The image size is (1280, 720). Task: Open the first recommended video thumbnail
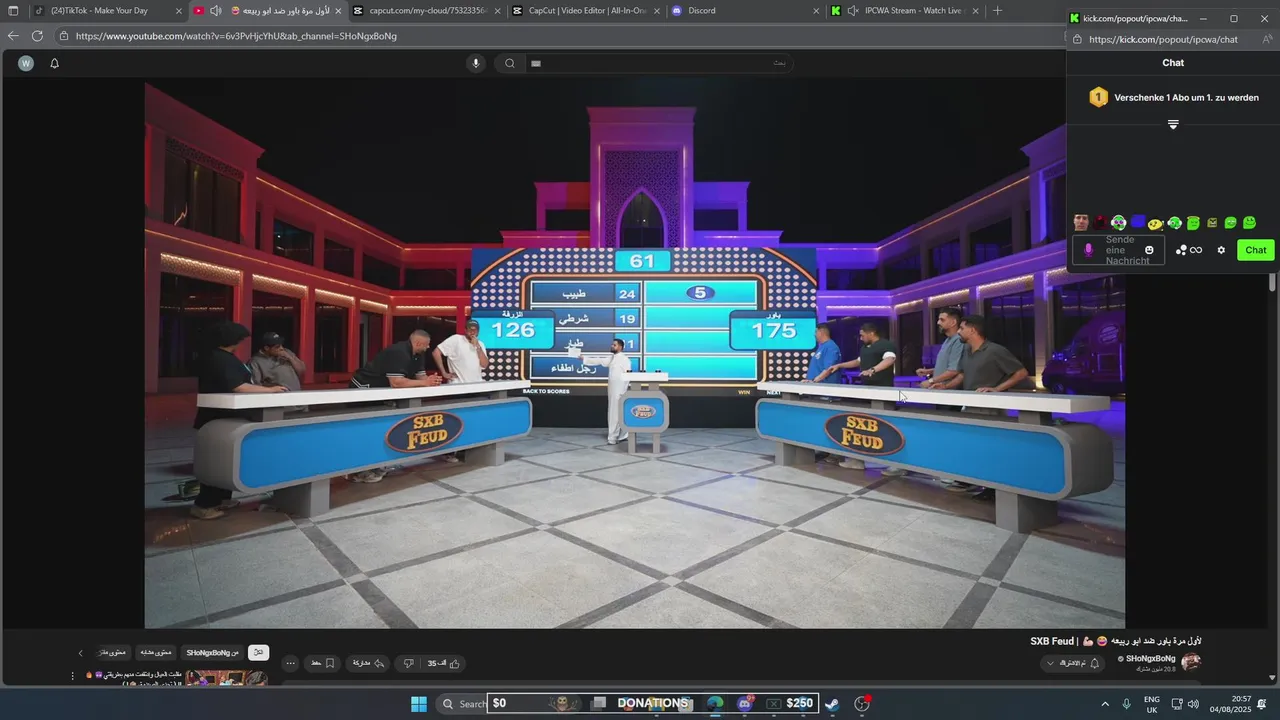point(226,678)
